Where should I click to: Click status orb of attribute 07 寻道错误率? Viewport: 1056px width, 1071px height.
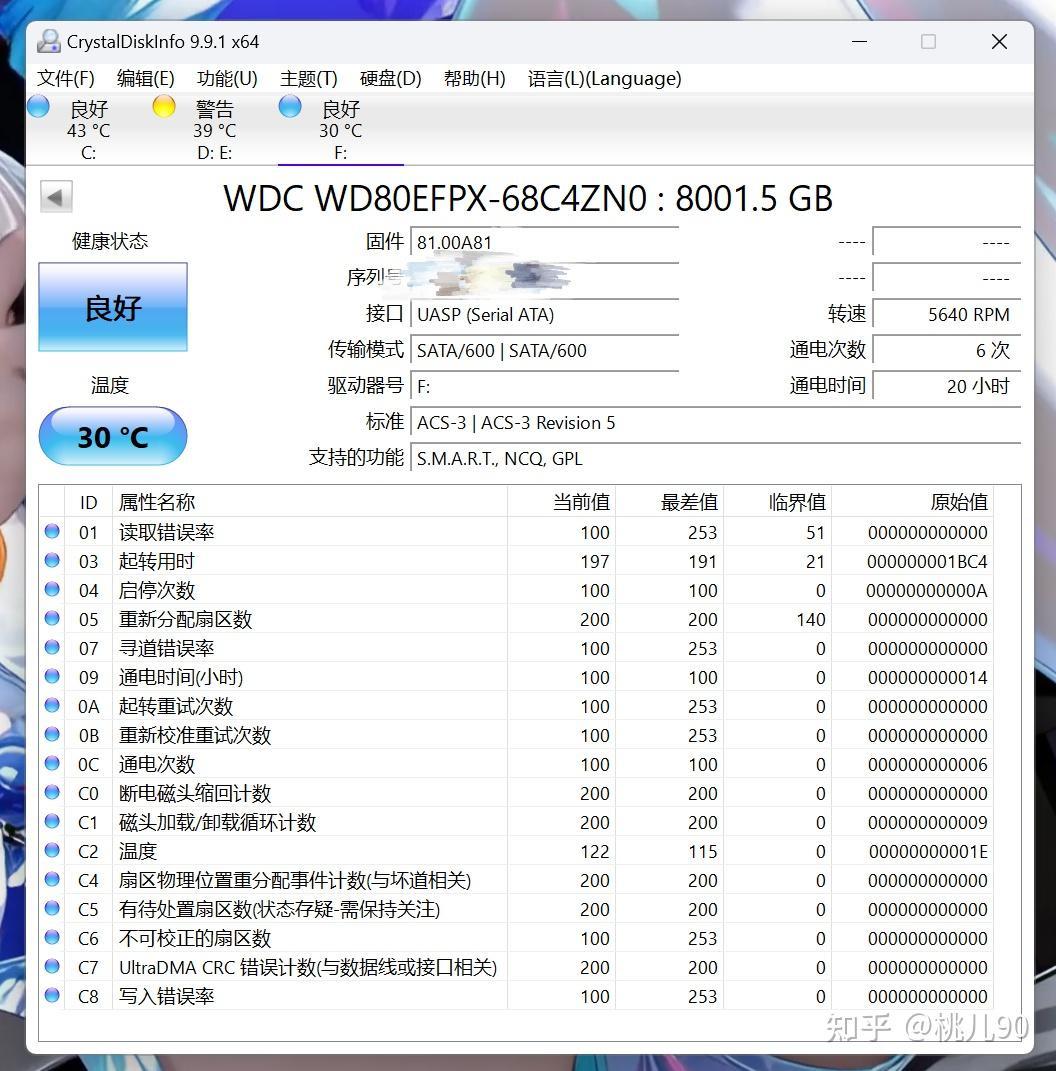pyautogui.click(x=52, y=647)
